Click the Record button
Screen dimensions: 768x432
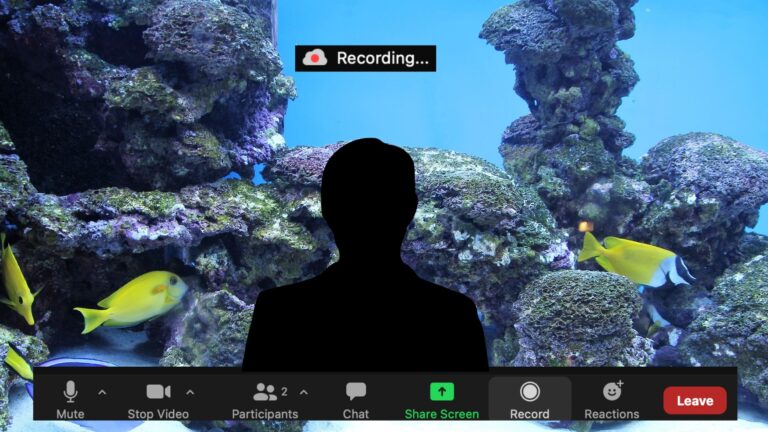click(x=529, y=399)
